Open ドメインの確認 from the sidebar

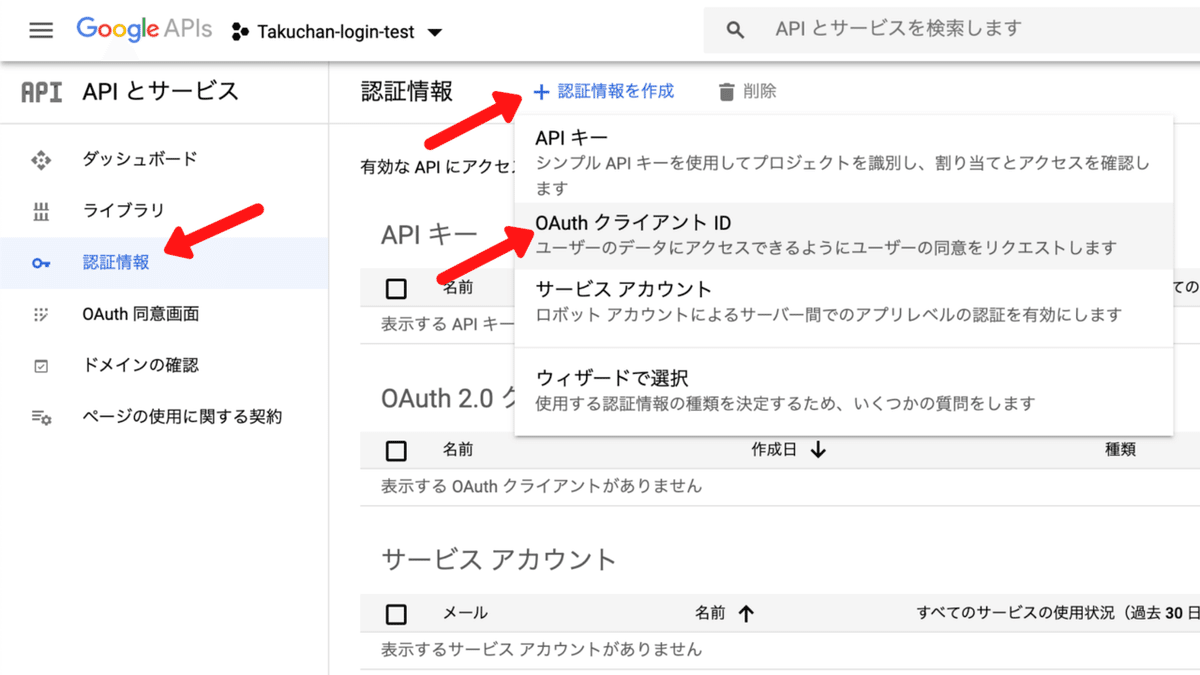tap(140, 365)
